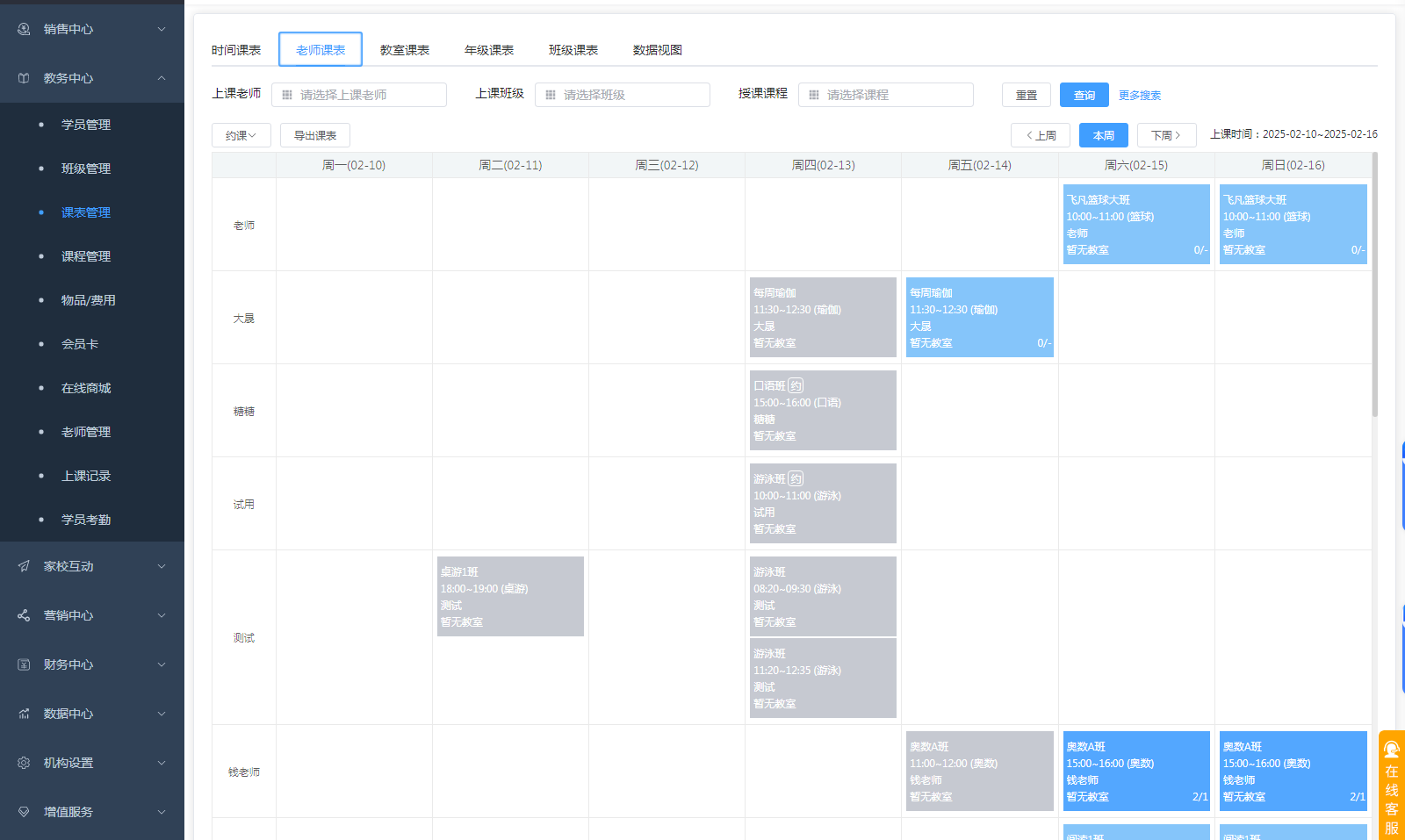The image size is (1405, 840).
Task: Open 奥数A班 card on 周日
Action: click(x=1293, y=771)
